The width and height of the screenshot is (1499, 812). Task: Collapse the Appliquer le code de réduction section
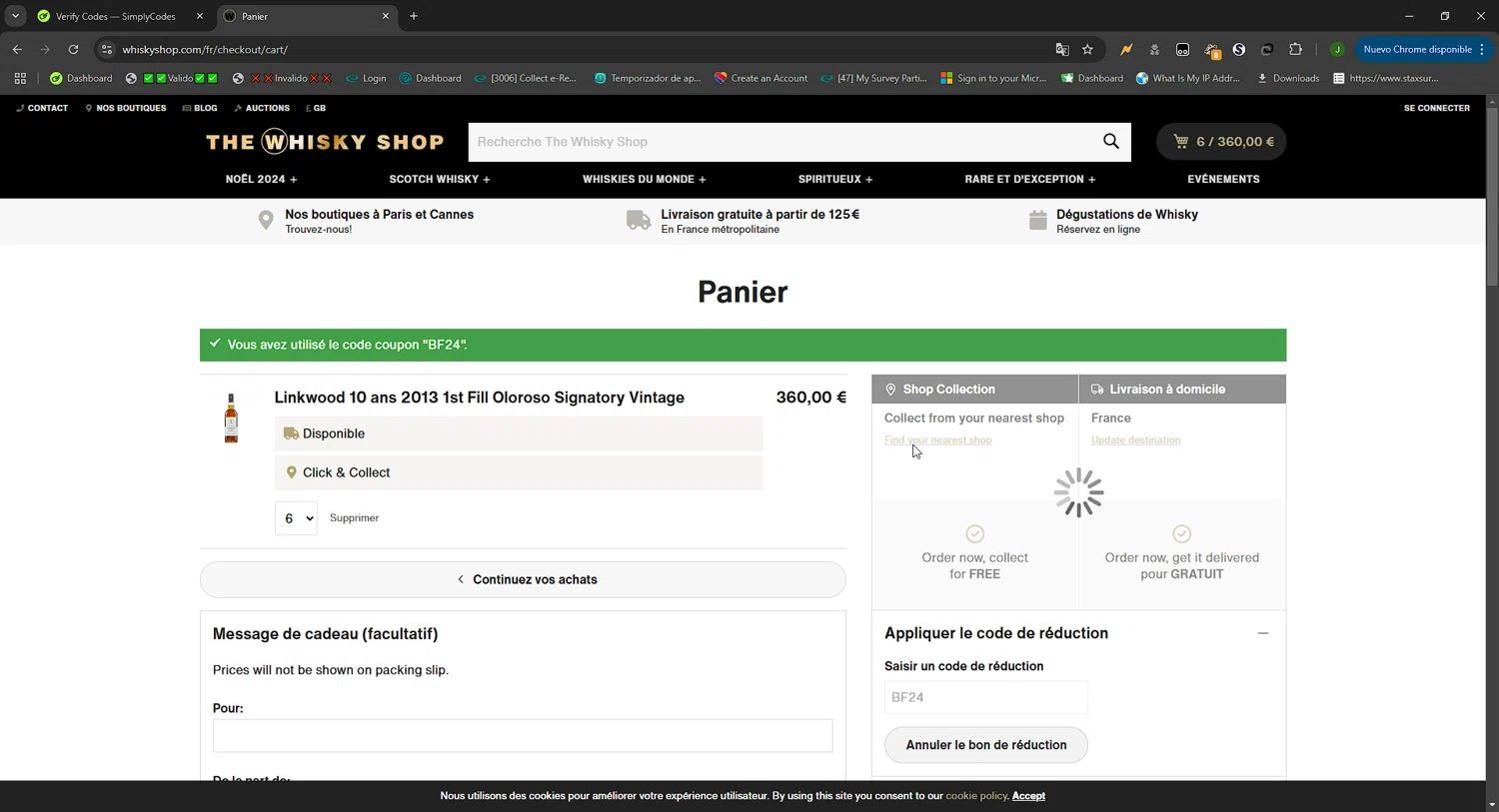click(1263, 633)
